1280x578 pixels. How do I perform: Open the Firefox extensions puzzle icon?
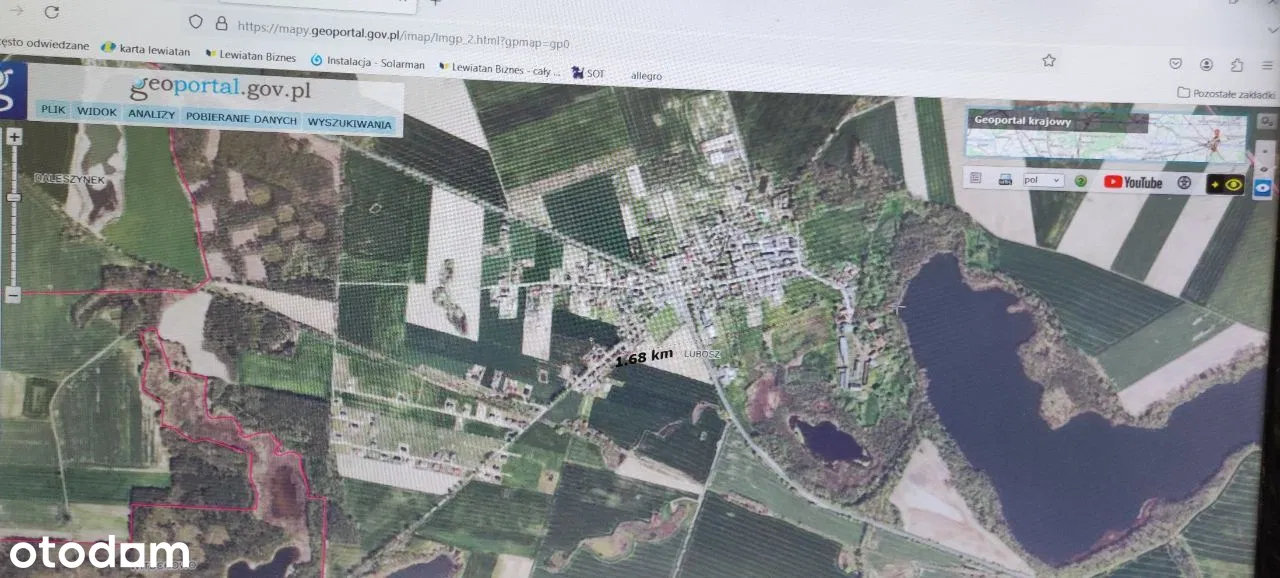pos(1237,65)
